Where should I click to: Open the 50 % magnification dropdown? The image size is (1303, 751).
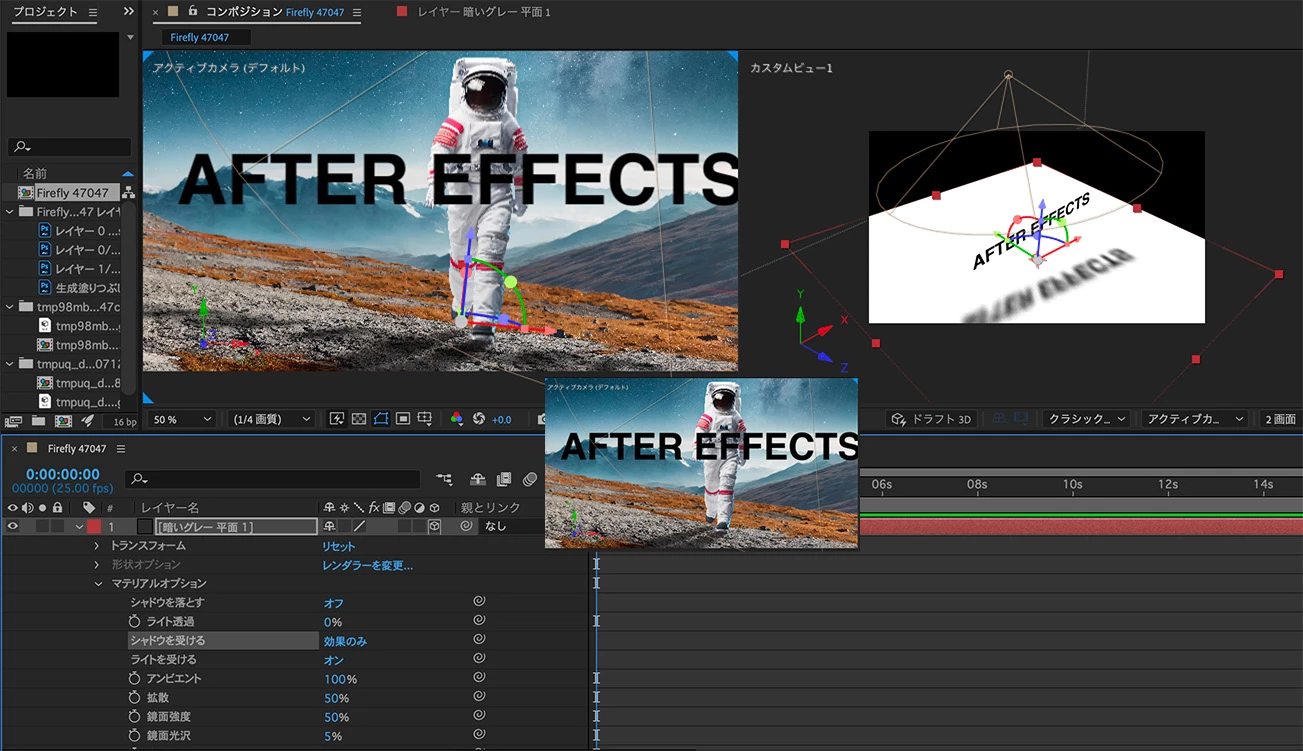182,419
